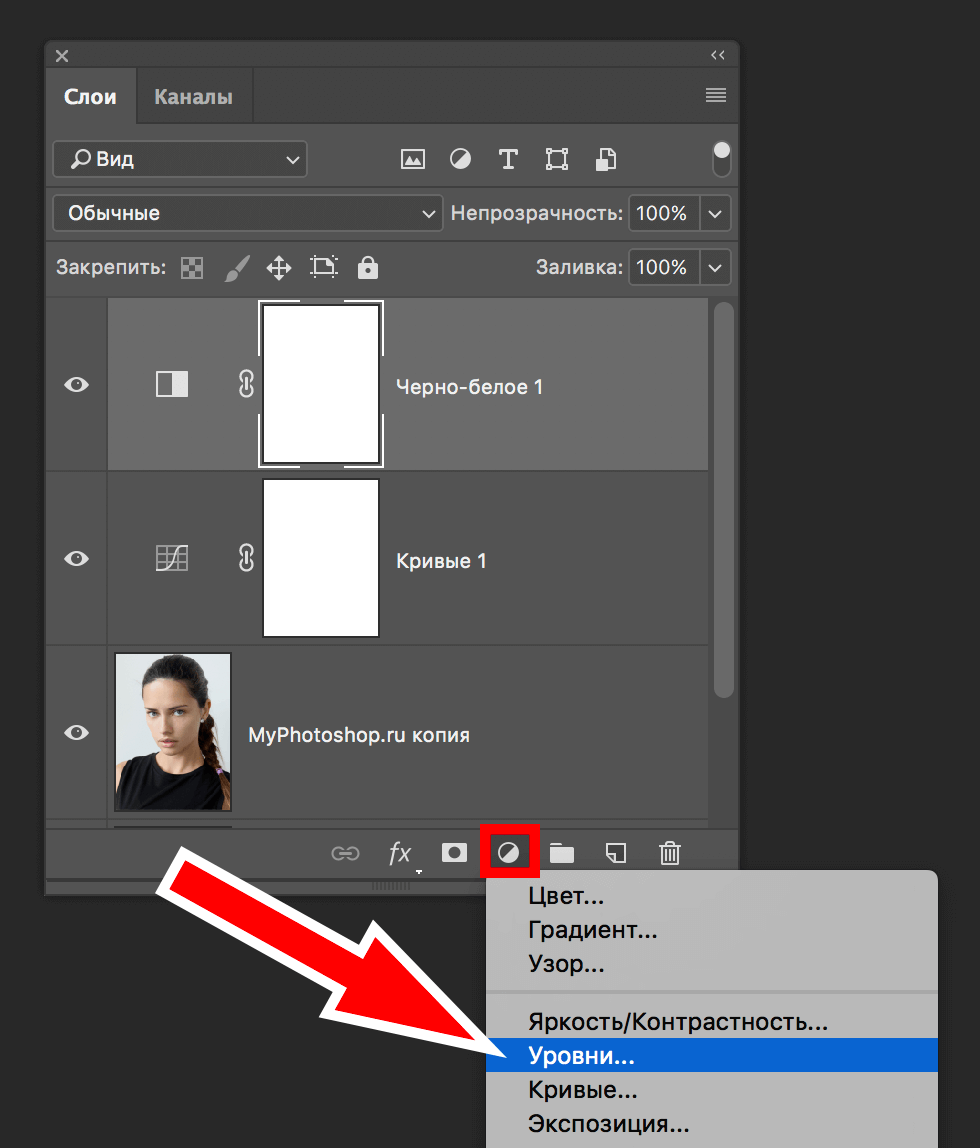Switch to the Каналы tab
Image resolution: width=980 pixels, height=1148 pixels.
pos(193,97)
